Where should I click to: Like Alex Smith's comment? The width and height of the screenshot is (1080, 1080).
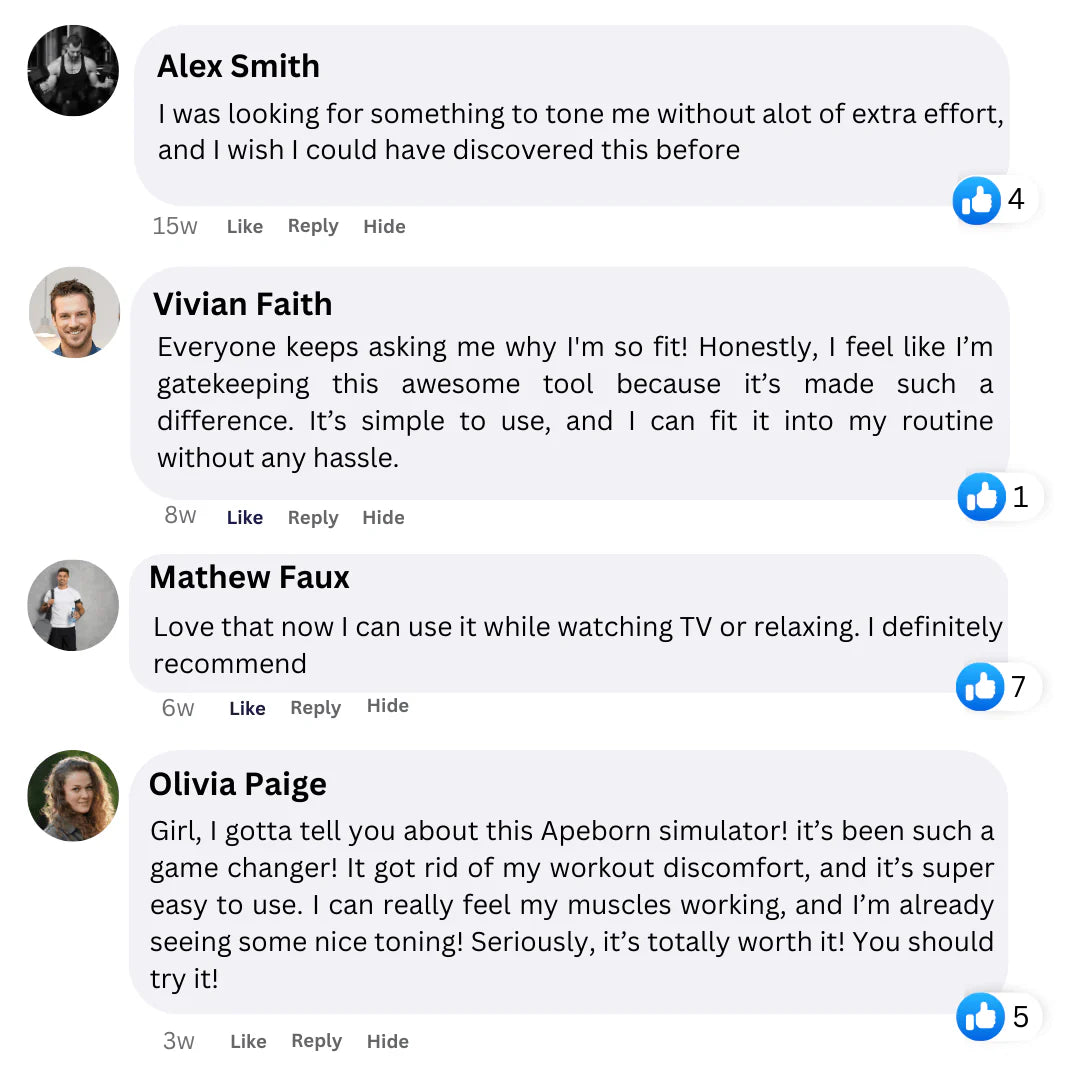(244, 226)
